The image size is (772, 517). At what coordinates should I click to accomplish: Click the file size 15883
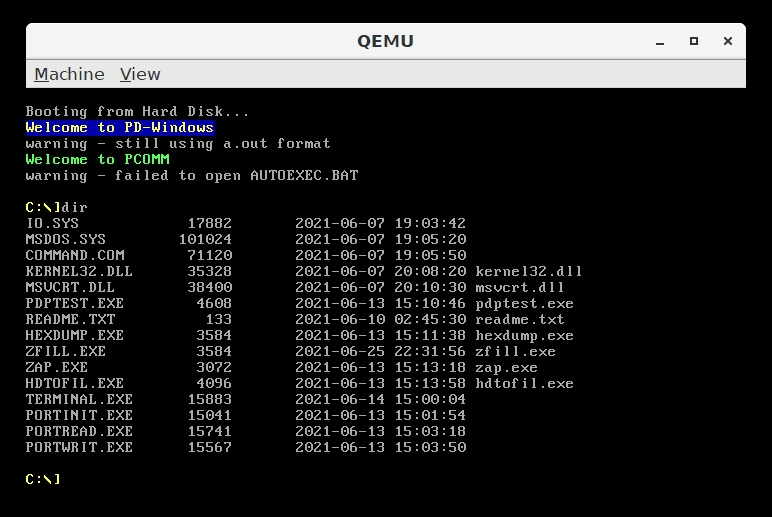(210, 400)
